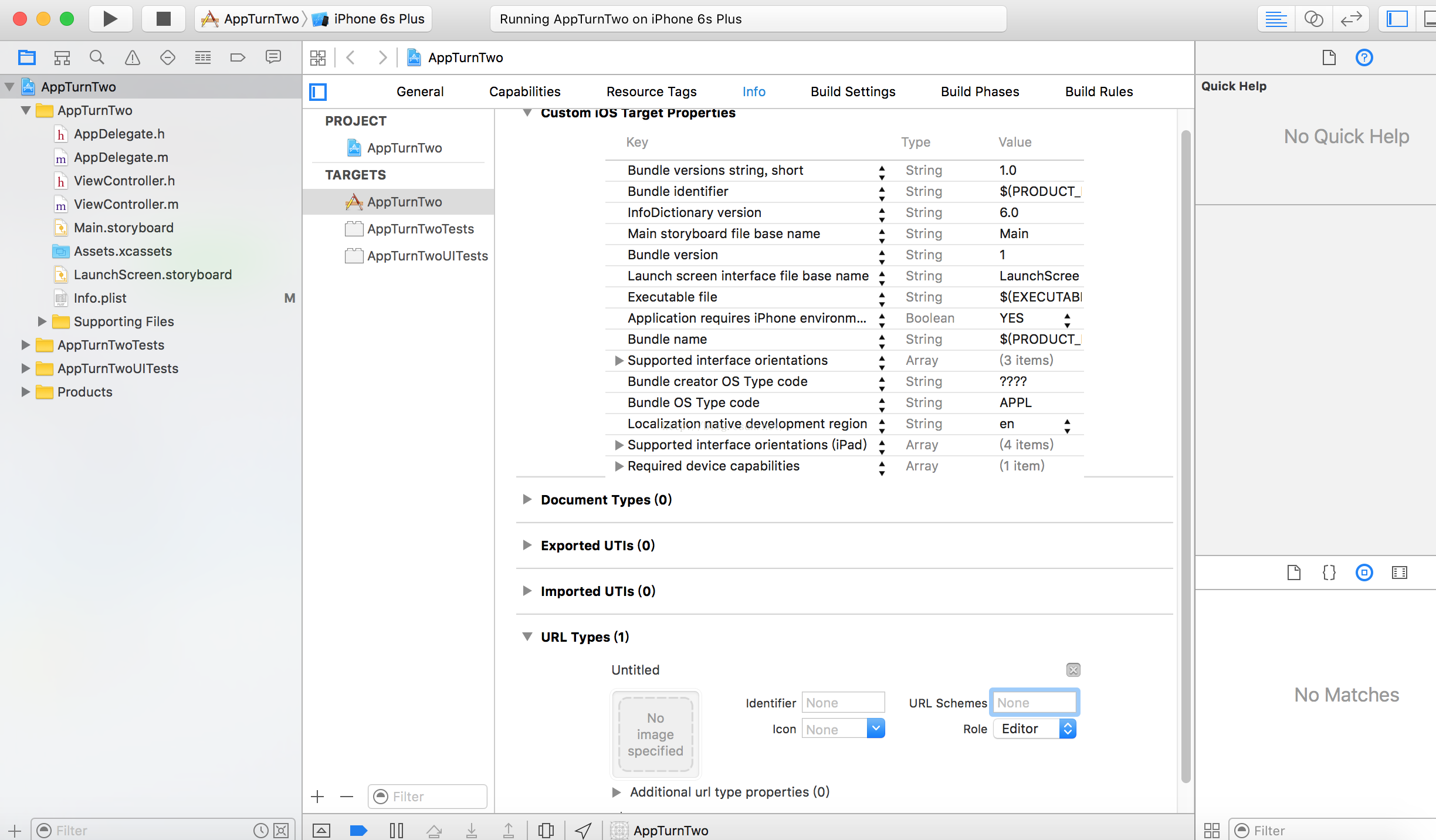Image resolution: width=1436 pixels, height=840 pixels.
Task: Open the Icon combo box dropdown
Action: 876,729
